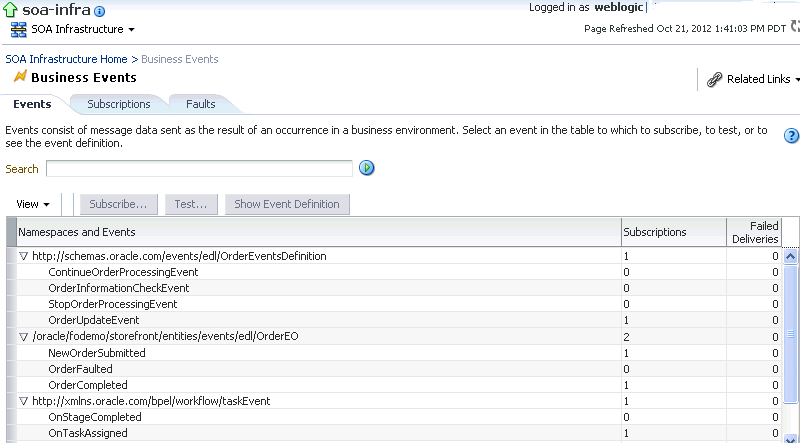Go to SOA Infrastructure Home link
800x443 pixels.
pyautogui.click(x=66, y=59)
